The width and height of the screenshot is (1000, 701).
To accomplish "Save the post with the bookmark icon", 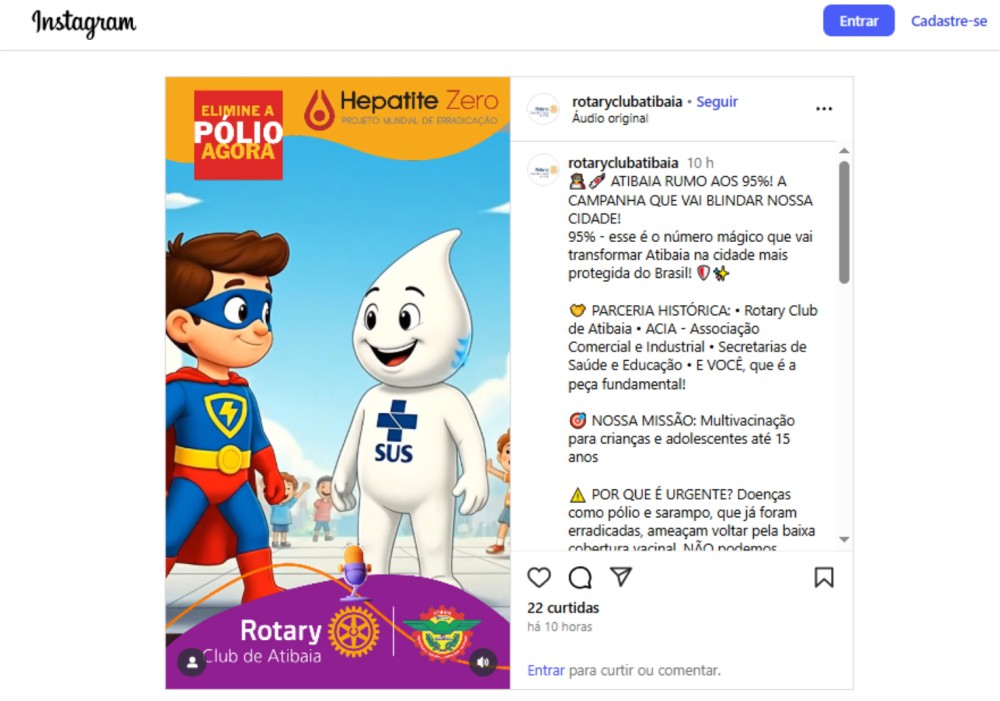I will [824, 577].
